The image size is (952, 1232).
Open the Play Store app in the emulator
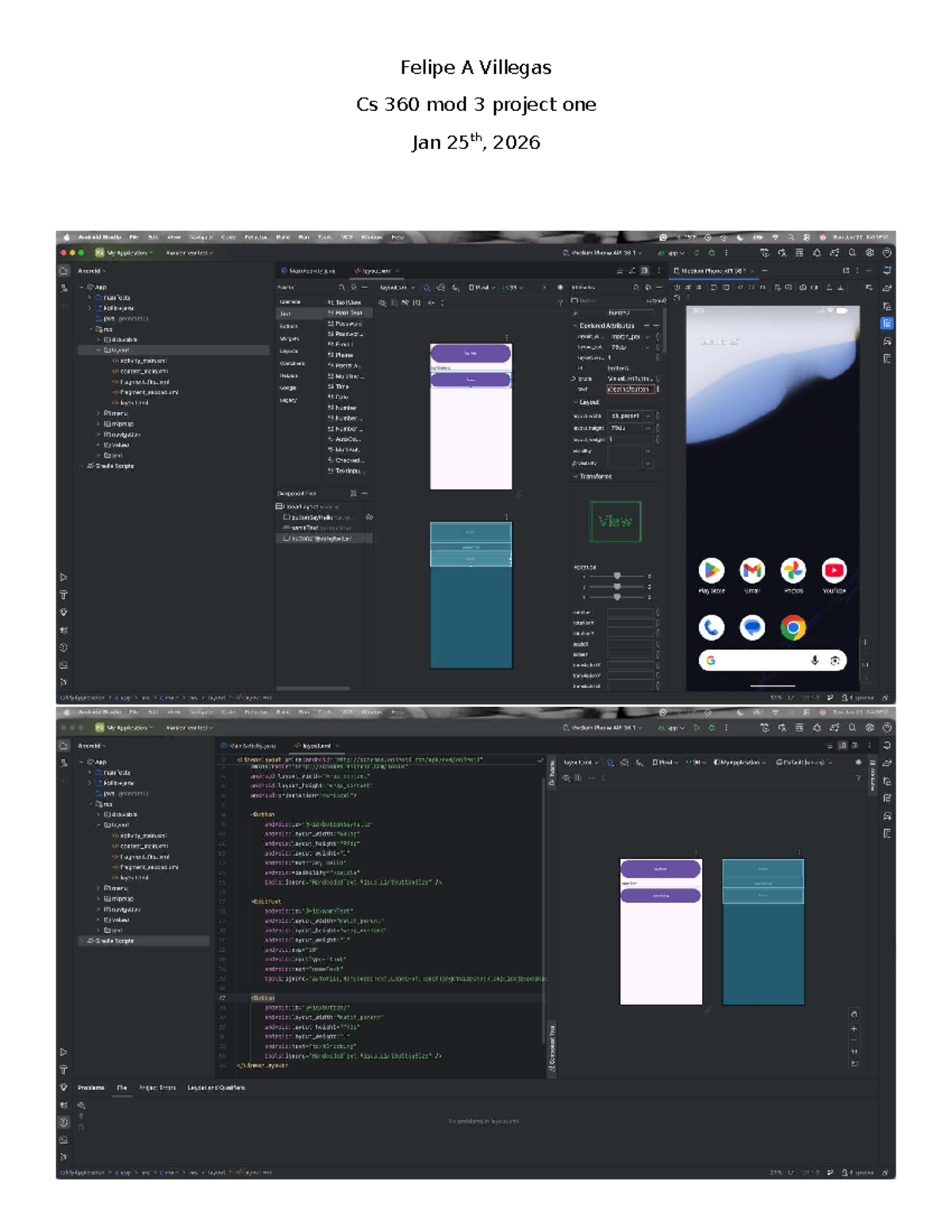[712, 570]
